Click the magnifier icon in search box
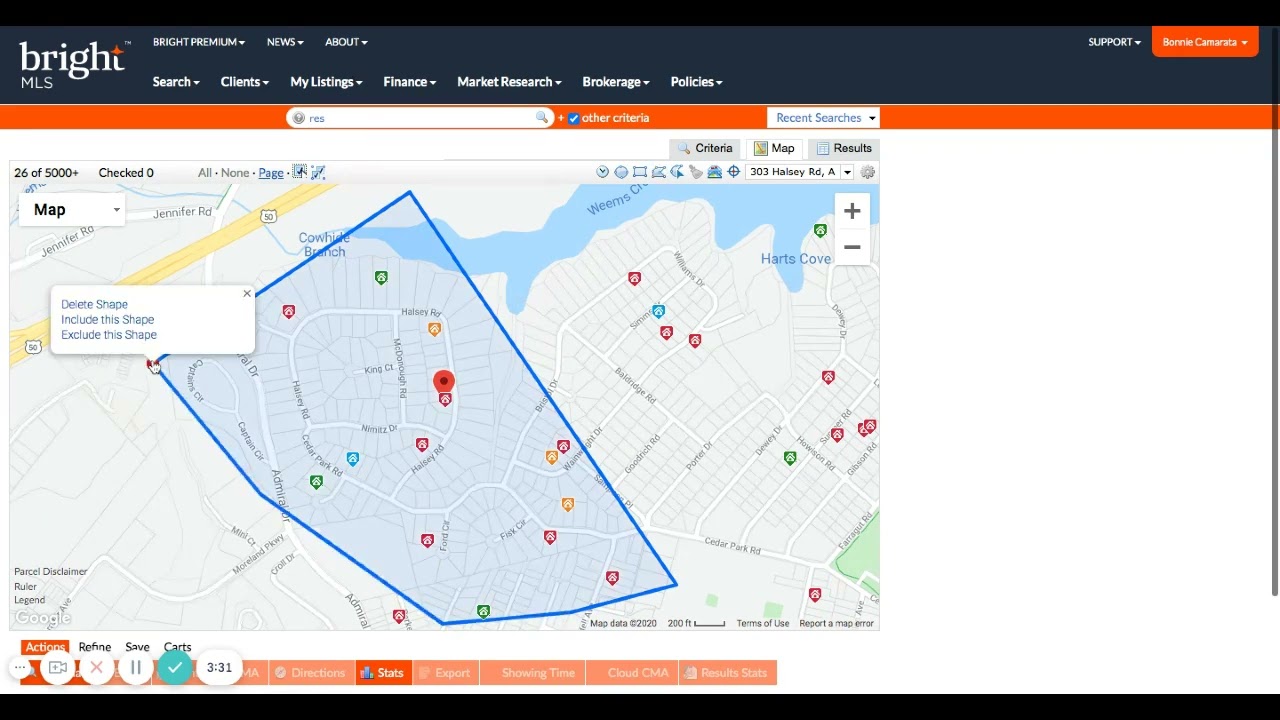This screenshot has width=1280, height=720. pyautogui.click(x=542, y=118)
